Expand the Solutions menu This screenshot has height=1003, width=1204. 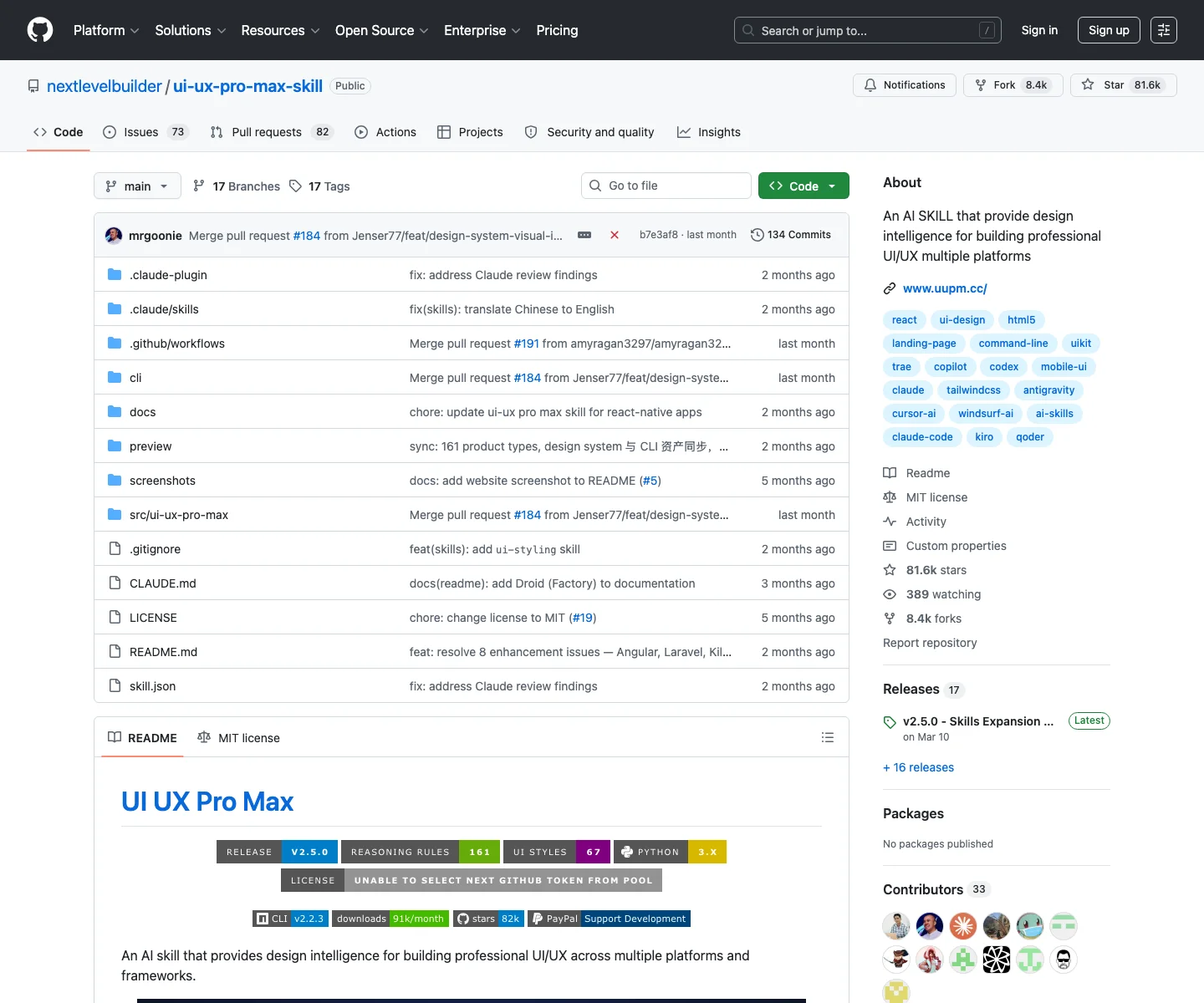coord(191,30)
